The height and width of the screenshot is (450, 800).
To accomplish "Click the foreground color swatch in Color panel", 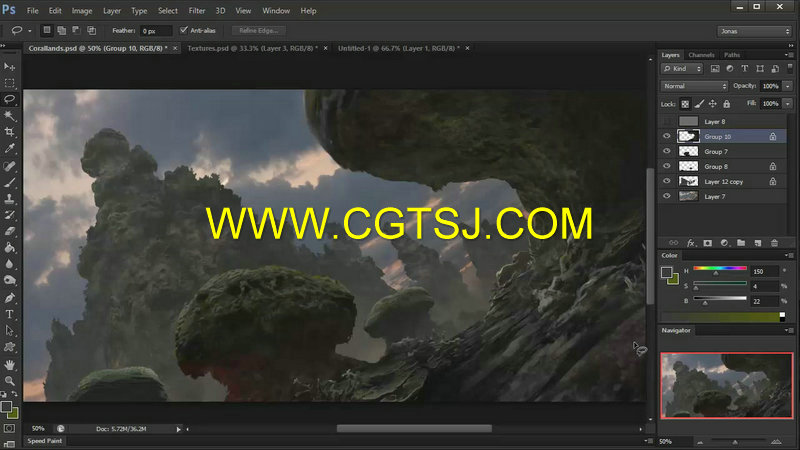I will (x=666, y=272).
